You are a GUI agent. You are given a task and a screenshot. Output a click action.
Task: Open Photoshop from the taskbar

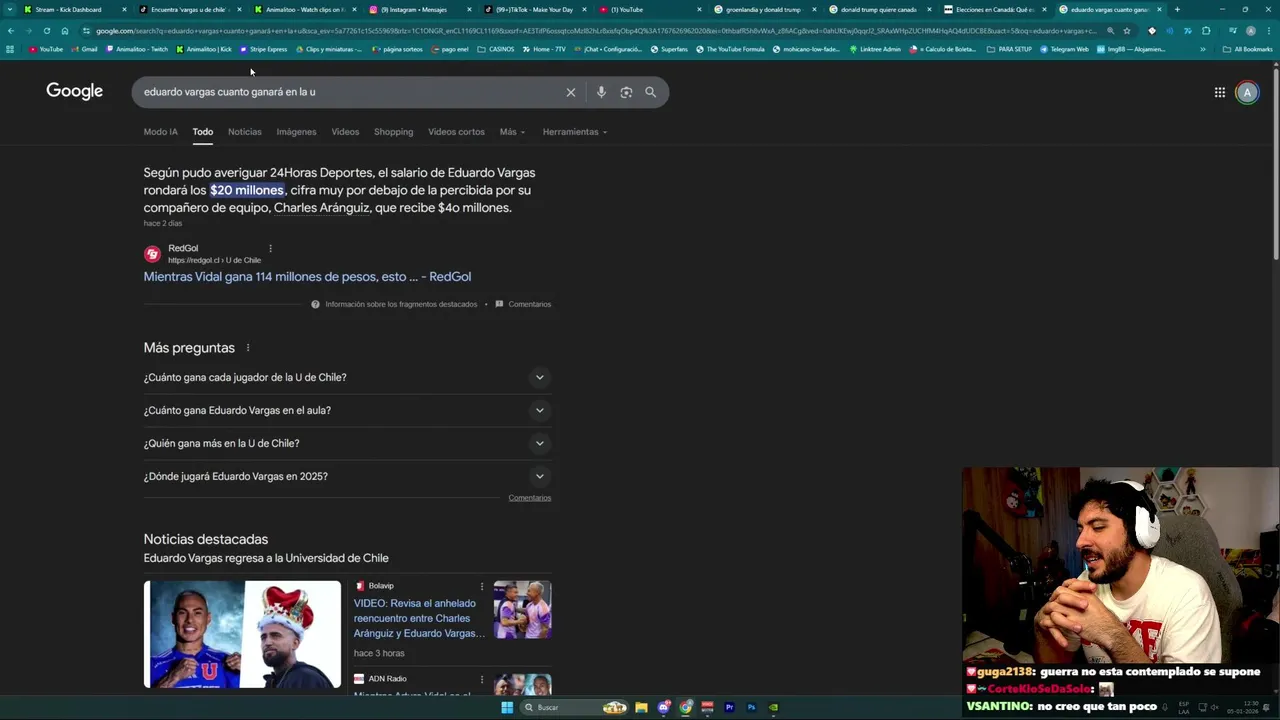coord(751,708)
